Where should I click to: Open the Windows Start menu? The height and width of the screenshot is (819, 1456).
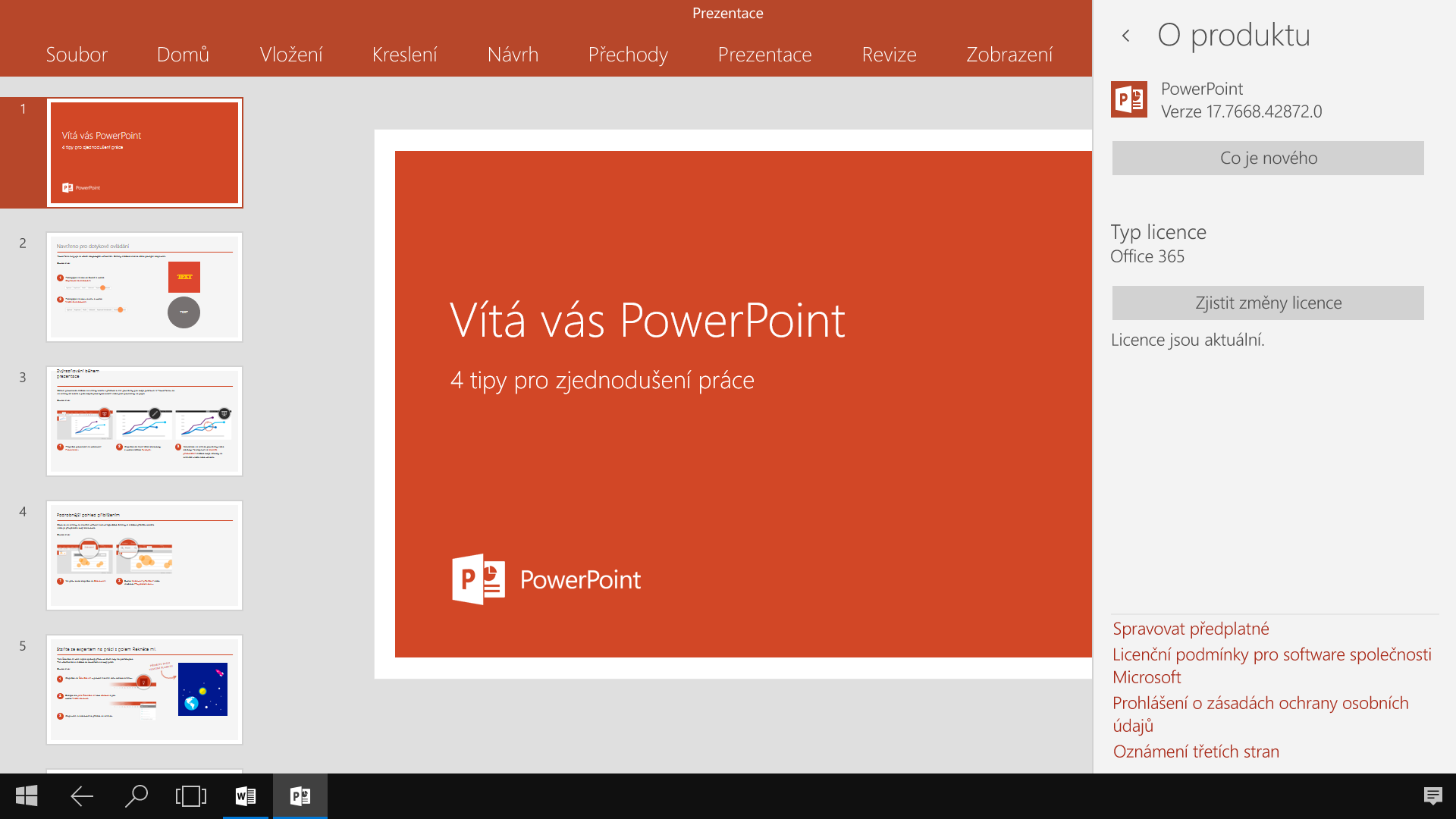(x=27, y=795)
